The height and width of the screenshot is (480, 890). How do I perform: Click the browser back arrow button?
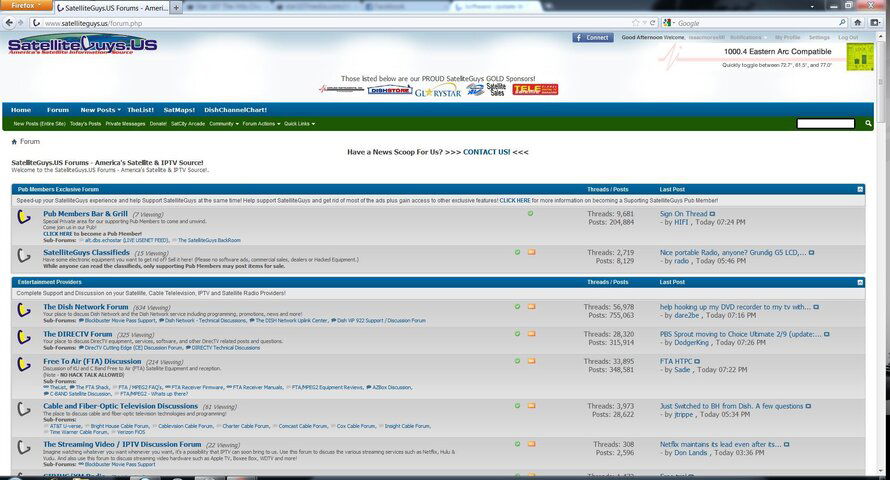point(9,23)
